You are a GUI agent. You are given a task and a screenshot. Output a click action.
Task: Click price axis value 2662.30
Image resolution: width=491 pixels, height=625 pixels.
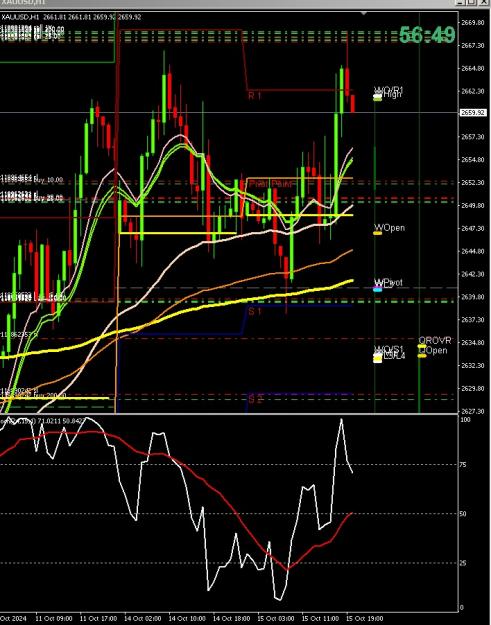[473, 91]
